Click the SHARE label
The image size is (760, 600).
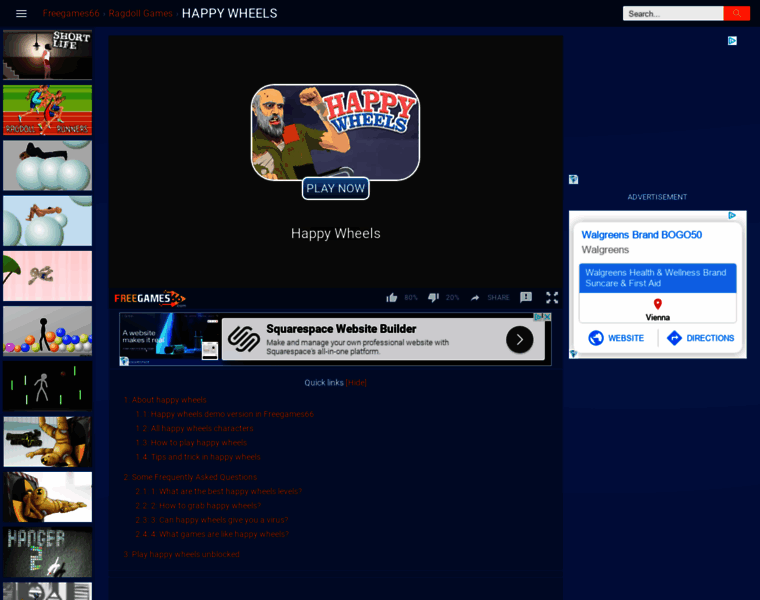click(498, 298)
